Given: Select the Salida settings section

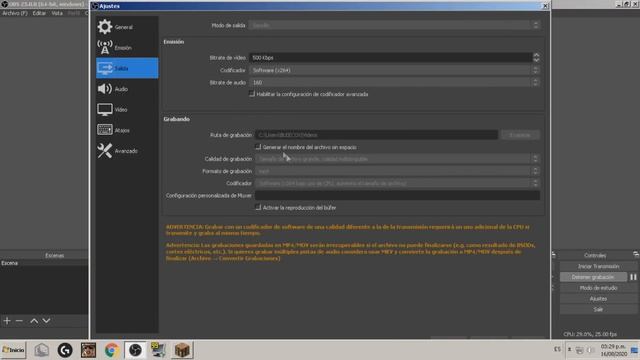Looking at the screenshot, I should (x=127, y=68).
